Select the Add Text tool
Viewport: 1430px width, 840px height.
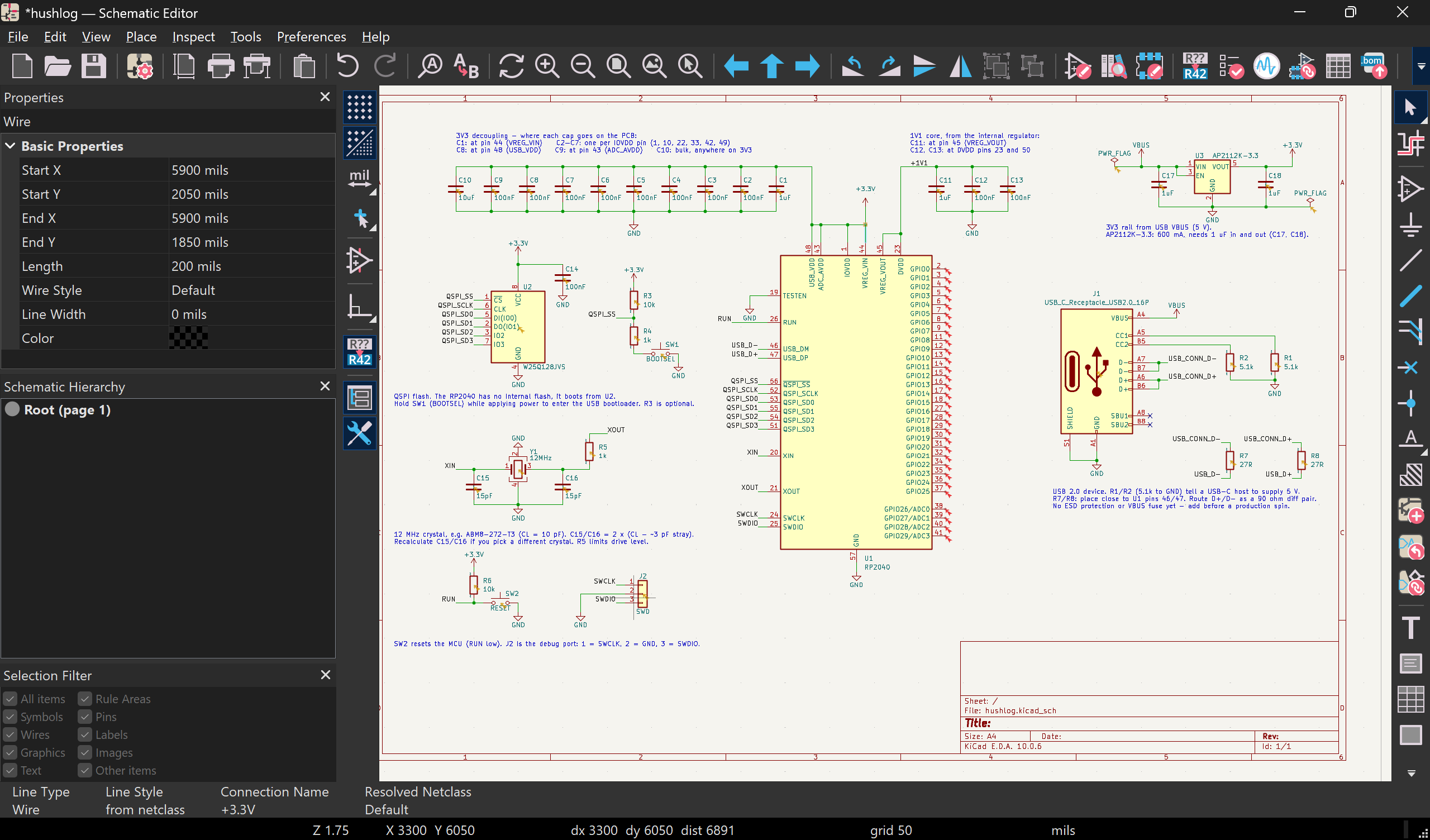tap(1410, 628)
